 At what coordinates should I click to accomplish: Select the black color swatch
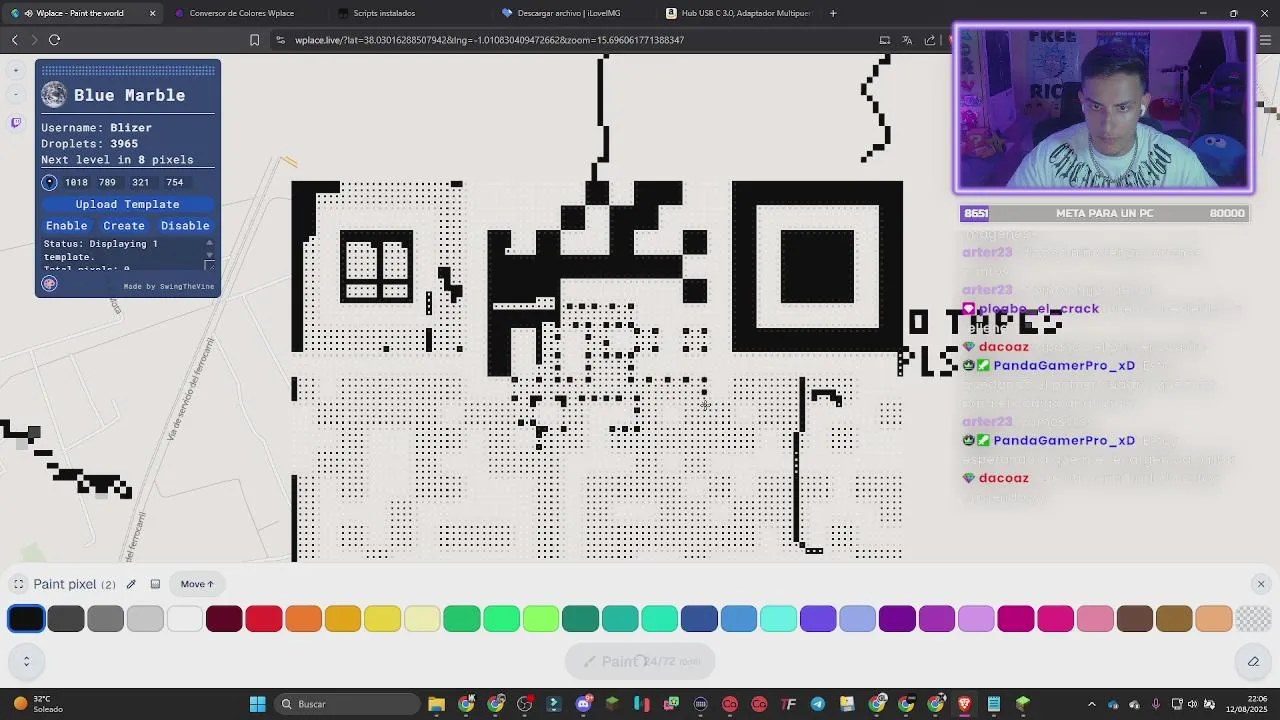point(26,619)
